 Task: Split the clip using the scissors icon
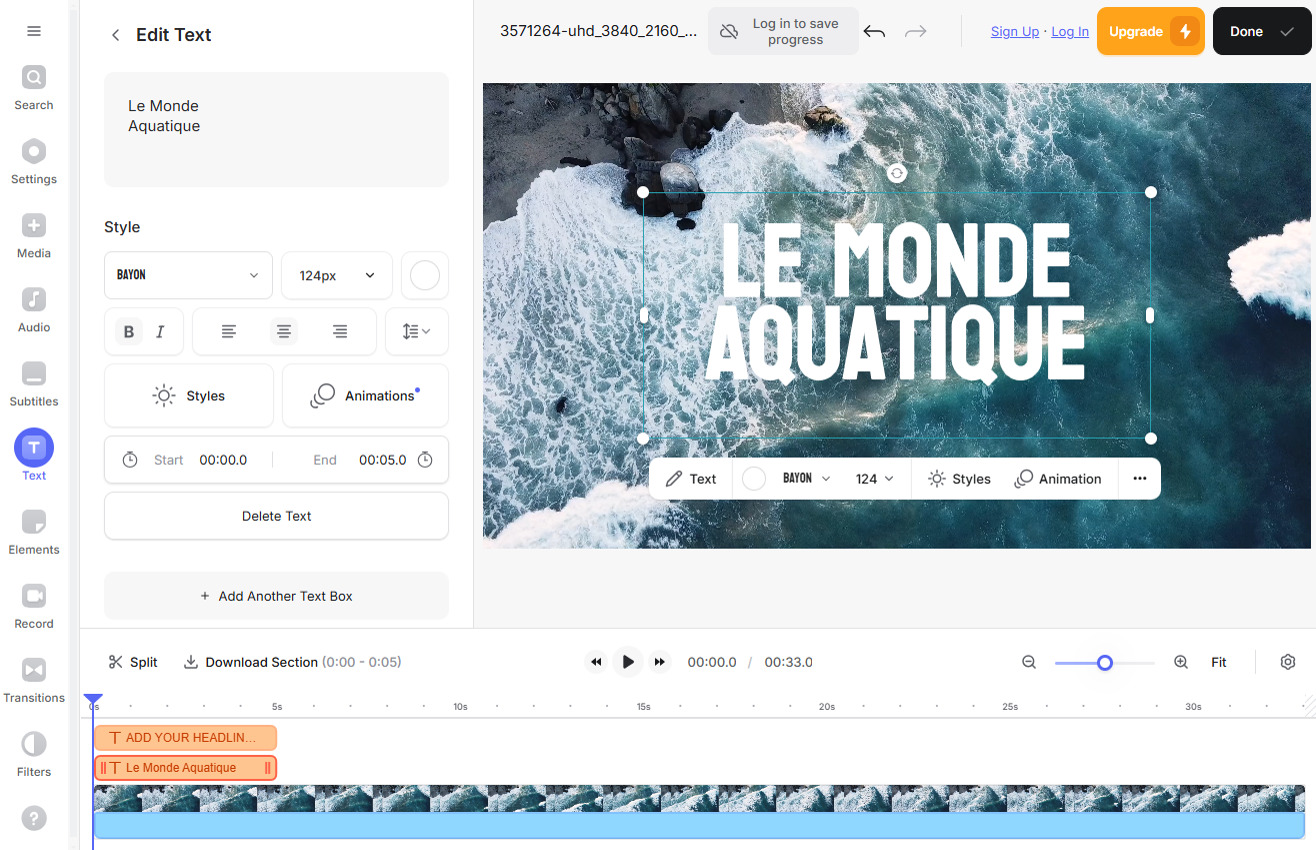tap(117, 661)
